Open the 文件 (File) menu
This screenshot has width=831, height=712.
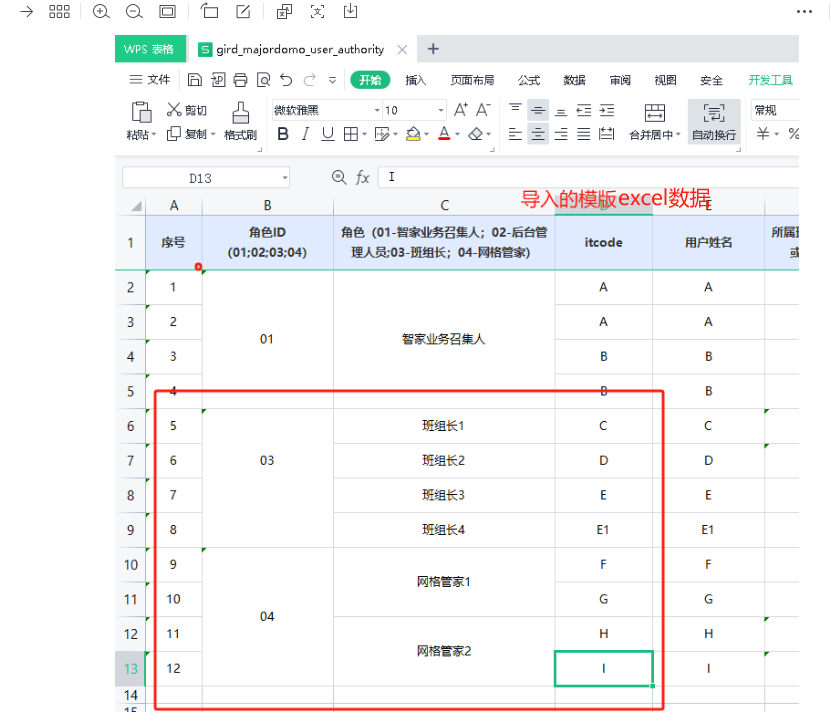tap(150, 80)
